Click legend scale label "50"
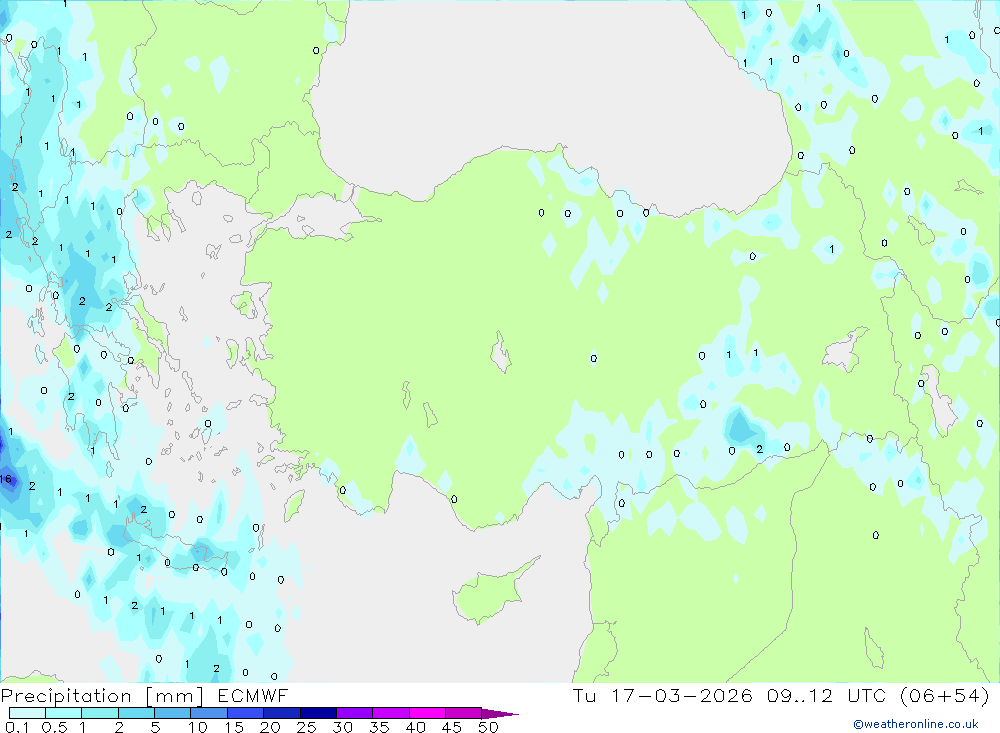Image resolution: width=1000 pixels, height=733 pixels. [488, 727]
